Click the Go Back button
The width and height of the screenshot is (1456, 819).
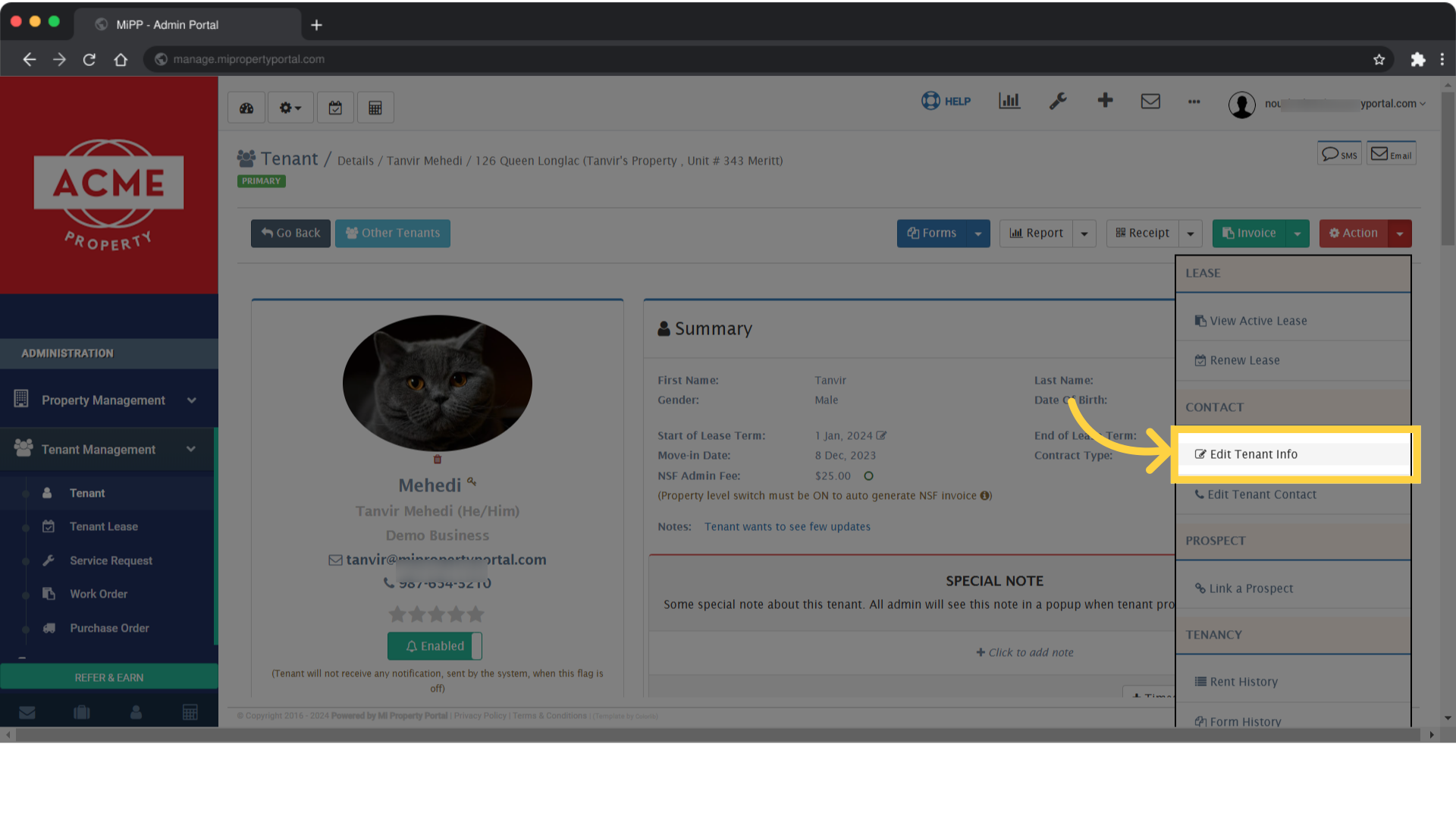coord(290,233)
